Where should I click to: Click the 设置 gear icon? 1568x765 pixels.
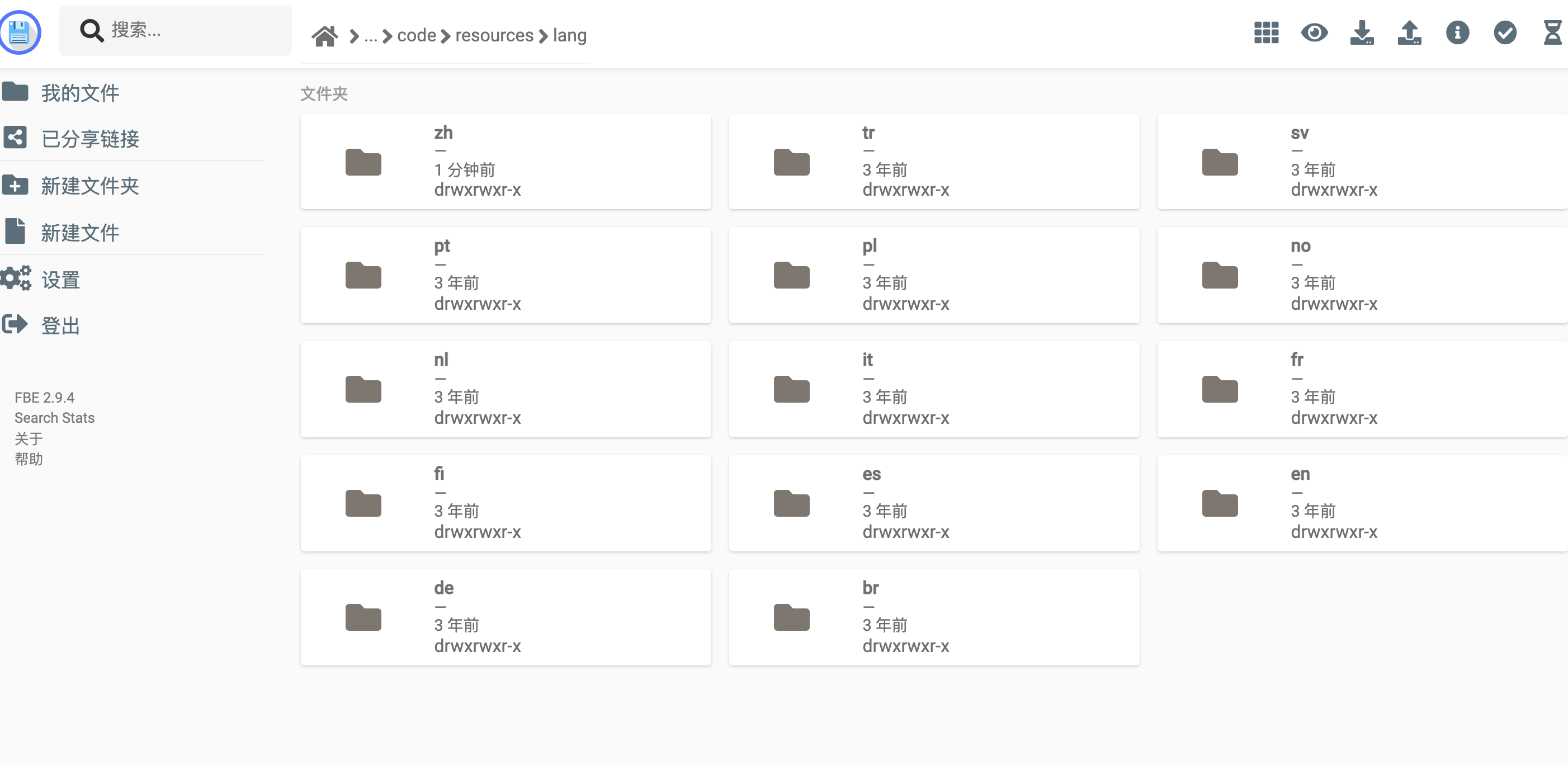15,278
